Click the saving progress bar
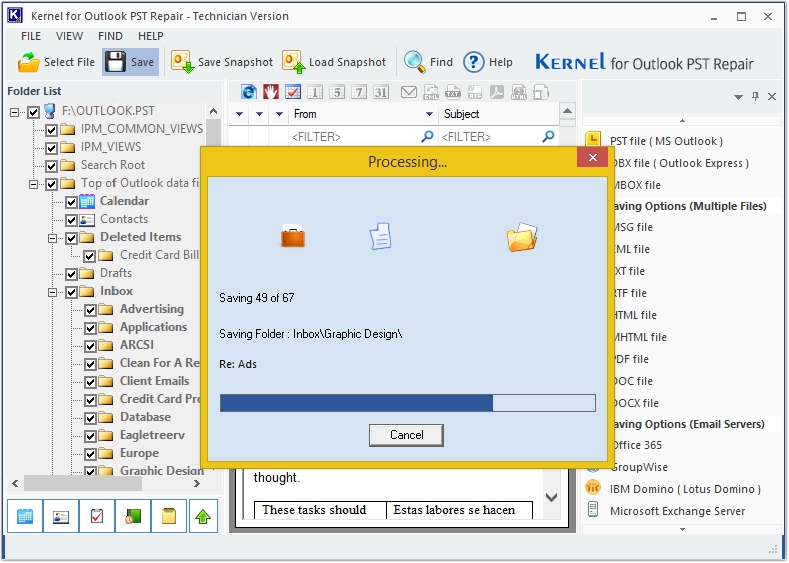 [x=408, y=403]
